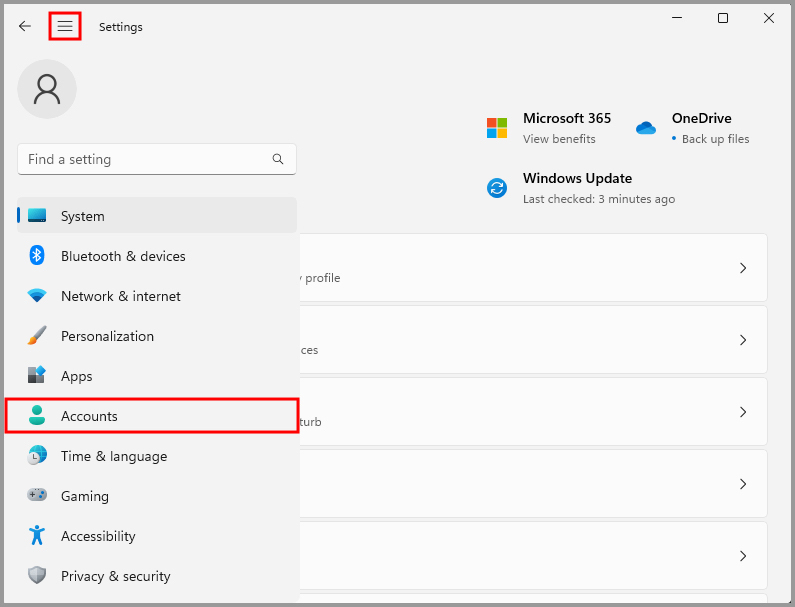The height and width of the screenshot is (607, 795).
Task: Click the back arrow icon
Action: click(x=24, y=26)
